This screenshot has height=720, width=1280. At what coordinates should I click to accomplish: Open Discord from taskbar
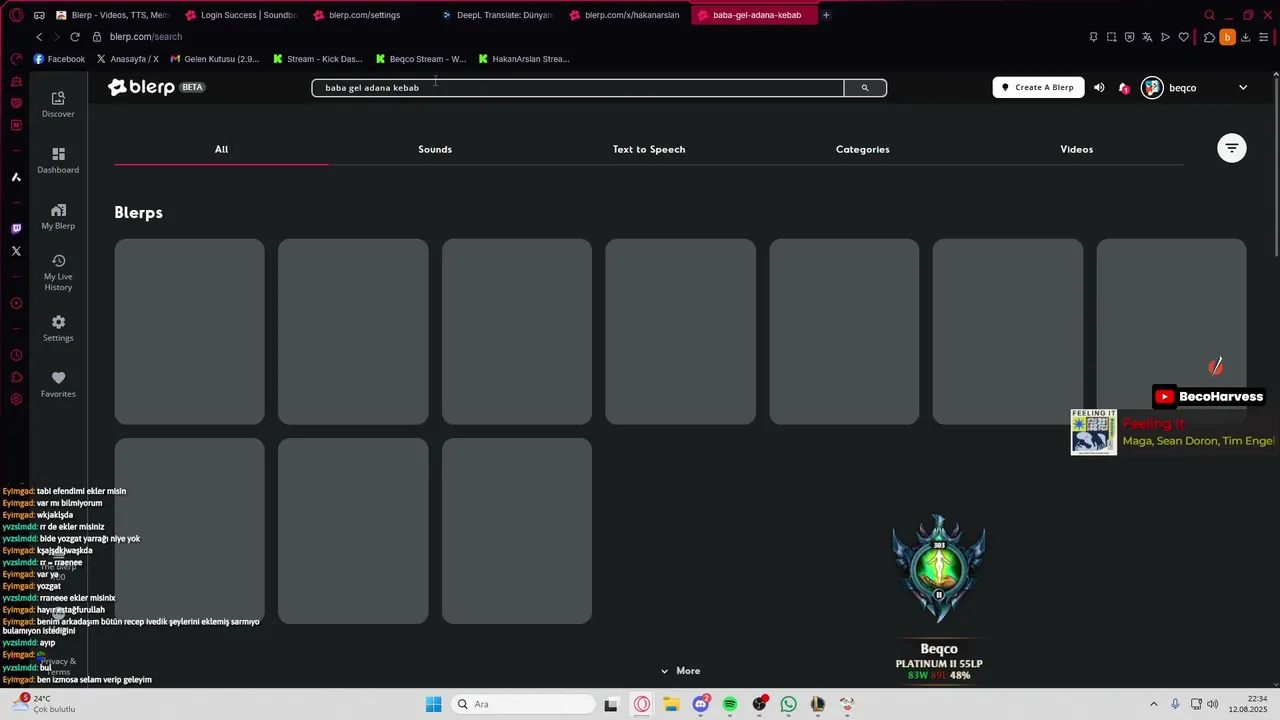pyautogui.click(x=701, y=704)
